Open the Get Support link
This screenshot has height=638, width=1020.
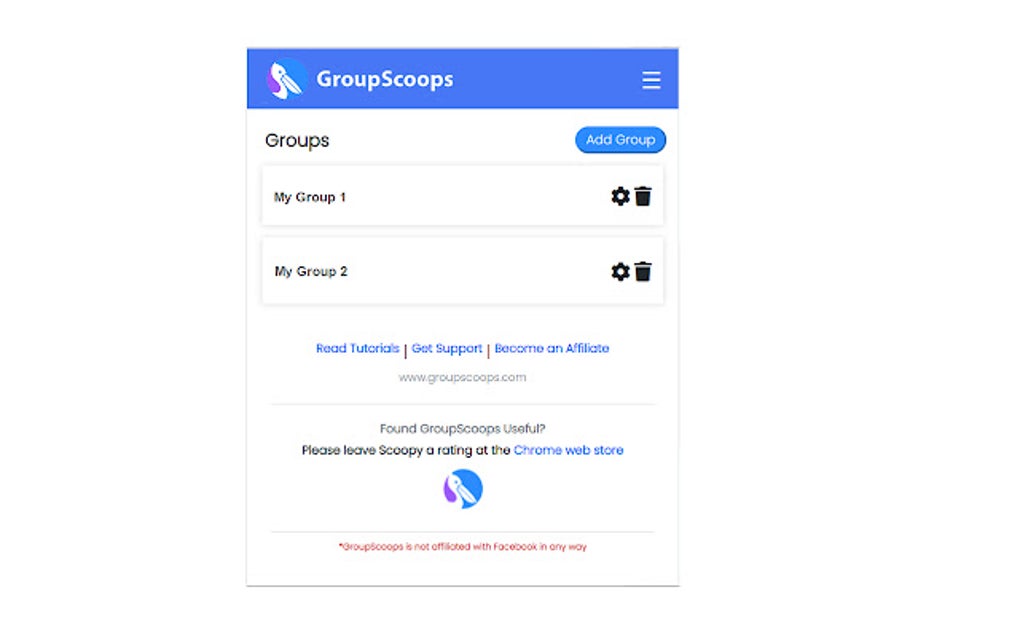[447, 349]
